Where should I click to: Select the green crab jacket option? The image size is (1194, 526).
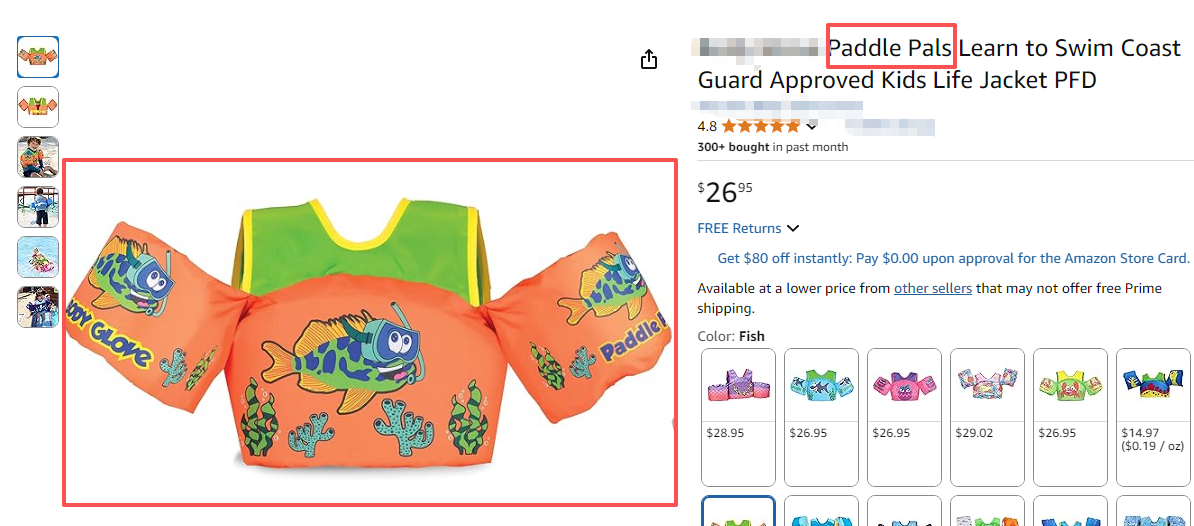click(1070, 417)
